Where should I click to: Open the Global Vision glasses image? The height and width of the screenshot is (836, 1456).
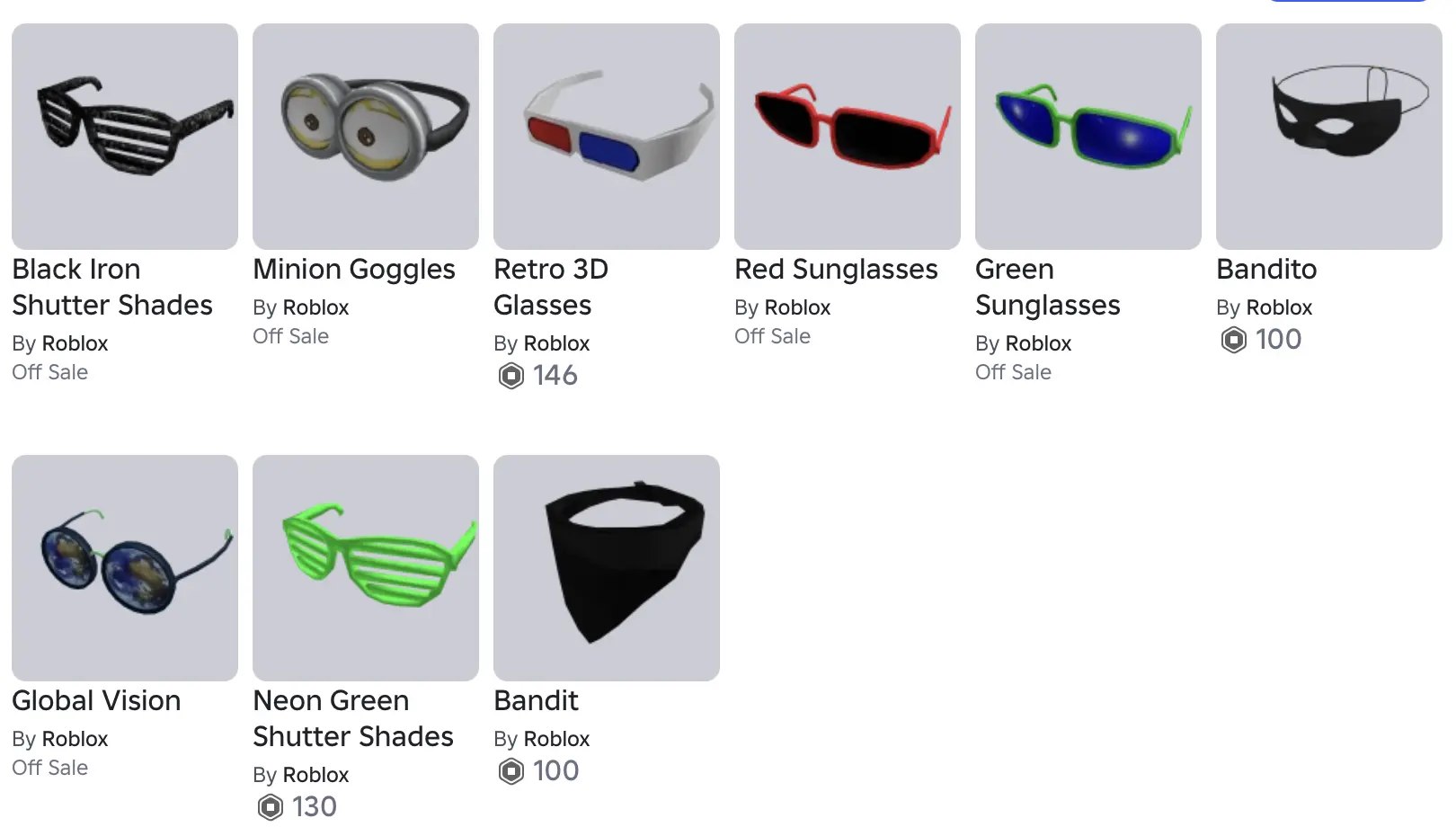(125, 568)
